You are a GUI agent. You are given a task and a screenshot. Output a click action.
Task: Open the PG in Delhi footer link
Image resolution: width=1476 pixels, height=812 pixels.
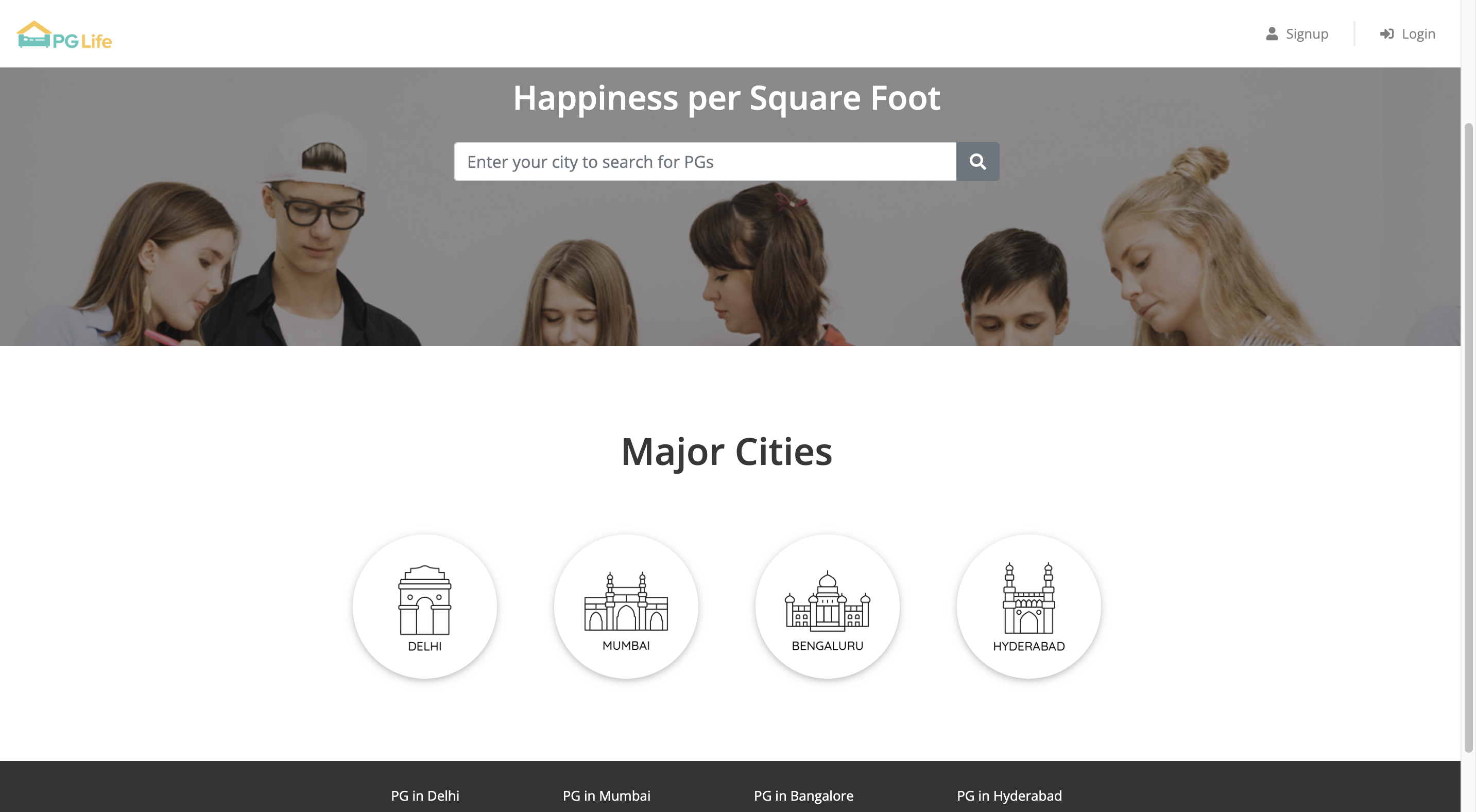pyautogui.click(x=424, y=796)
